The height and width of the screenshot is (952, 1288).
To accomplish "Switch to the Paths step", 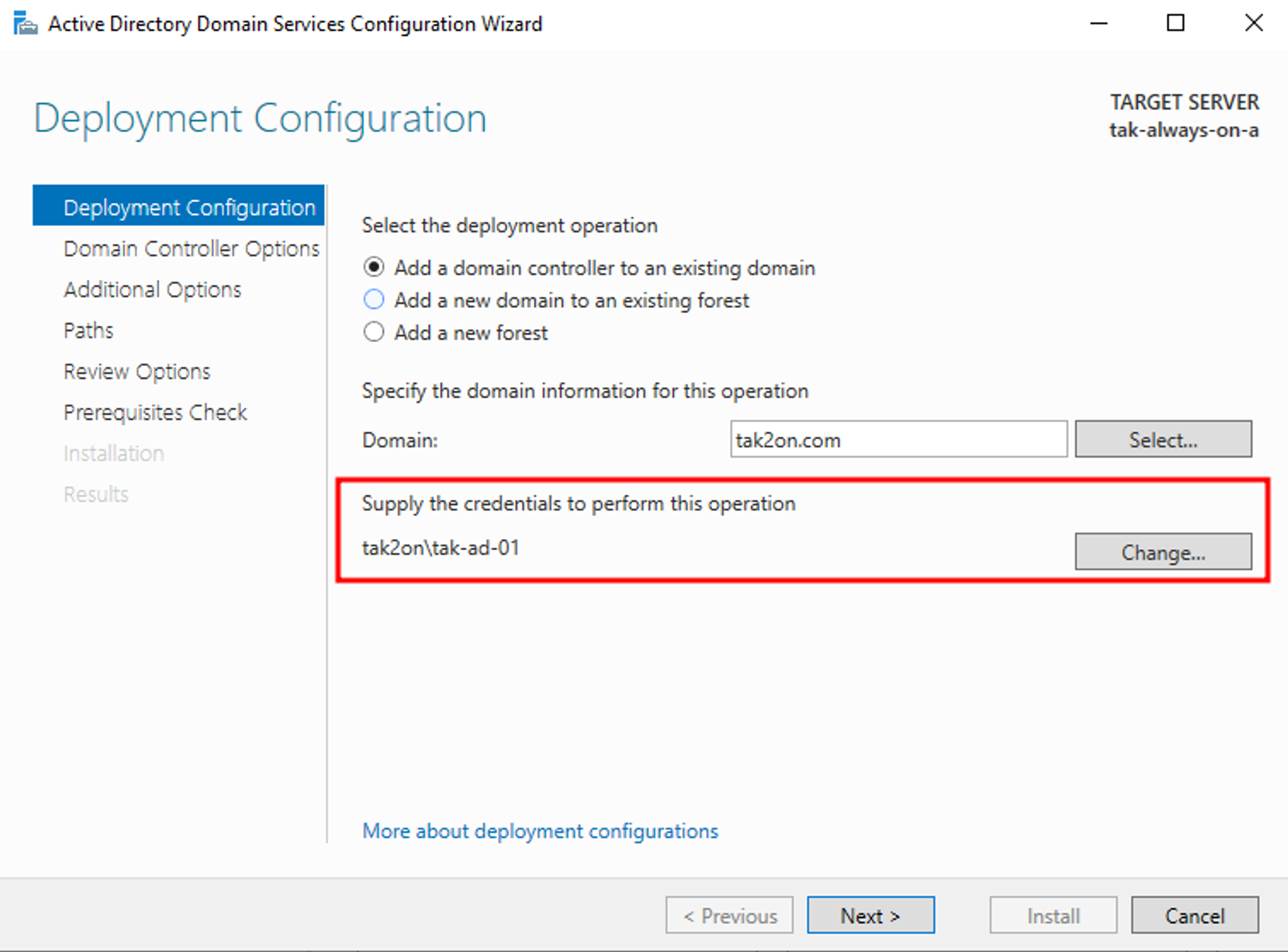I will [88, 330].
